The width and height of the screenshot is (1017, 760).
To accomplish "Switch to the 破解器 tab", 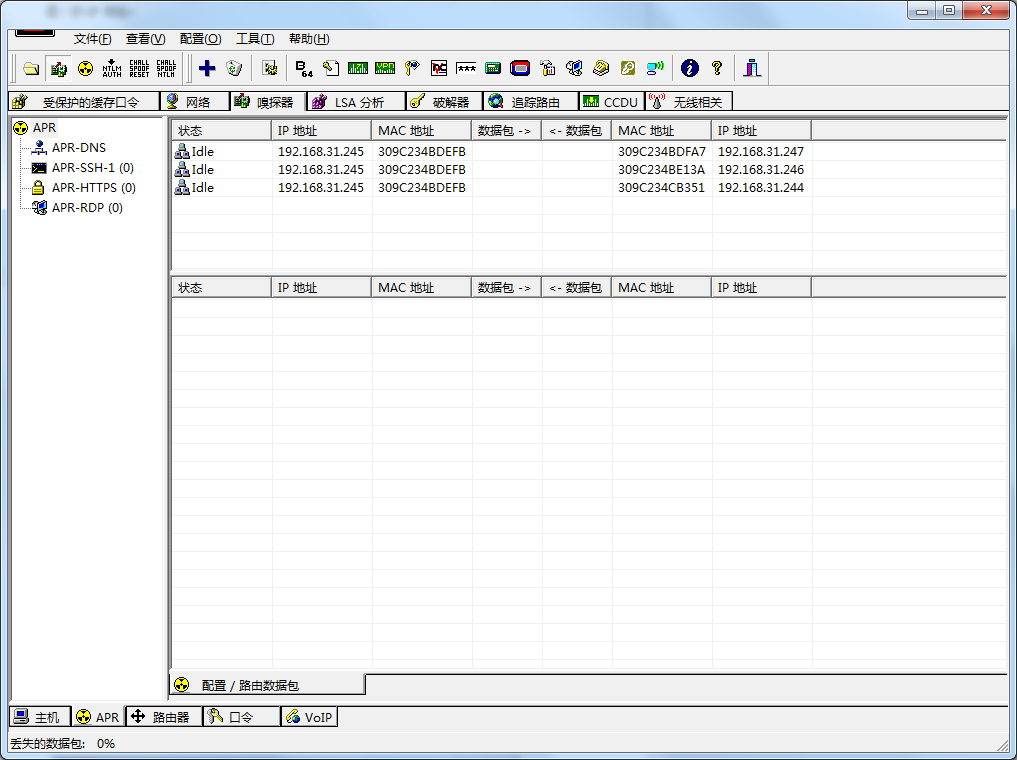I will (x=443, y=102).
